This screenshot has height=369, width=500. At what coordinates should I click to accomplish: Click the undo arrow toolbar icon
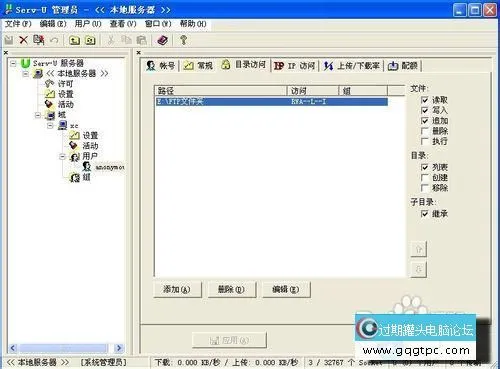pos(54,40)
